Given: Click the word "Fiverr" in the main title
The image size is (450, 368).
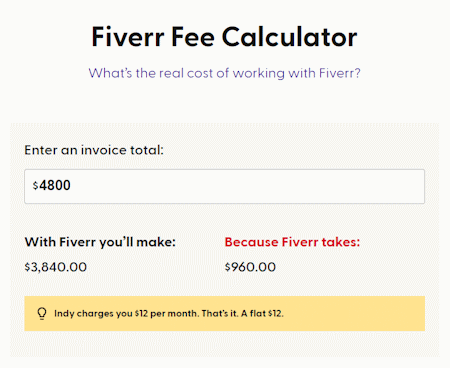Looking at the screenshot, I should tap(128, 37).
